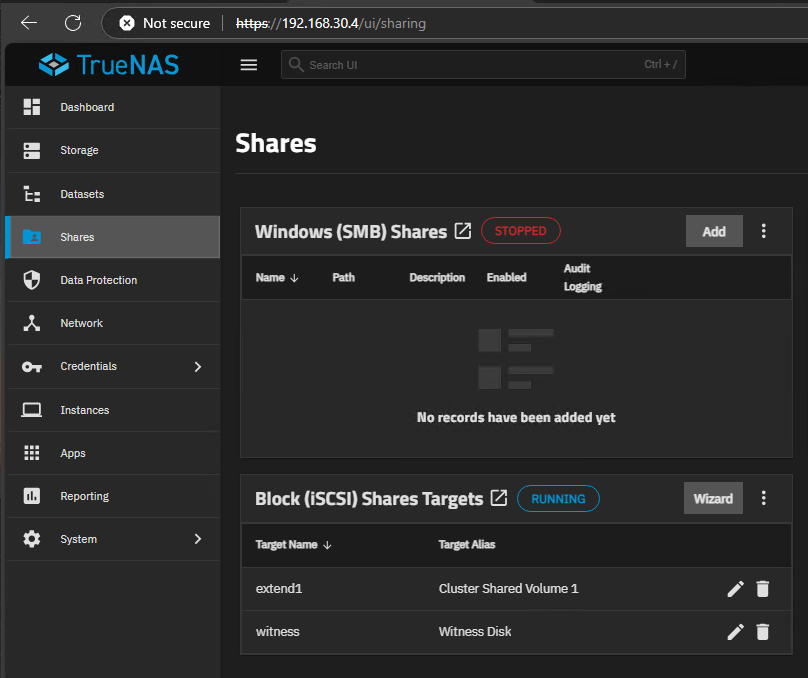Delete the witness target with trash icon
This screenshot has width=808, height=678.
click(x=763, y=632)
